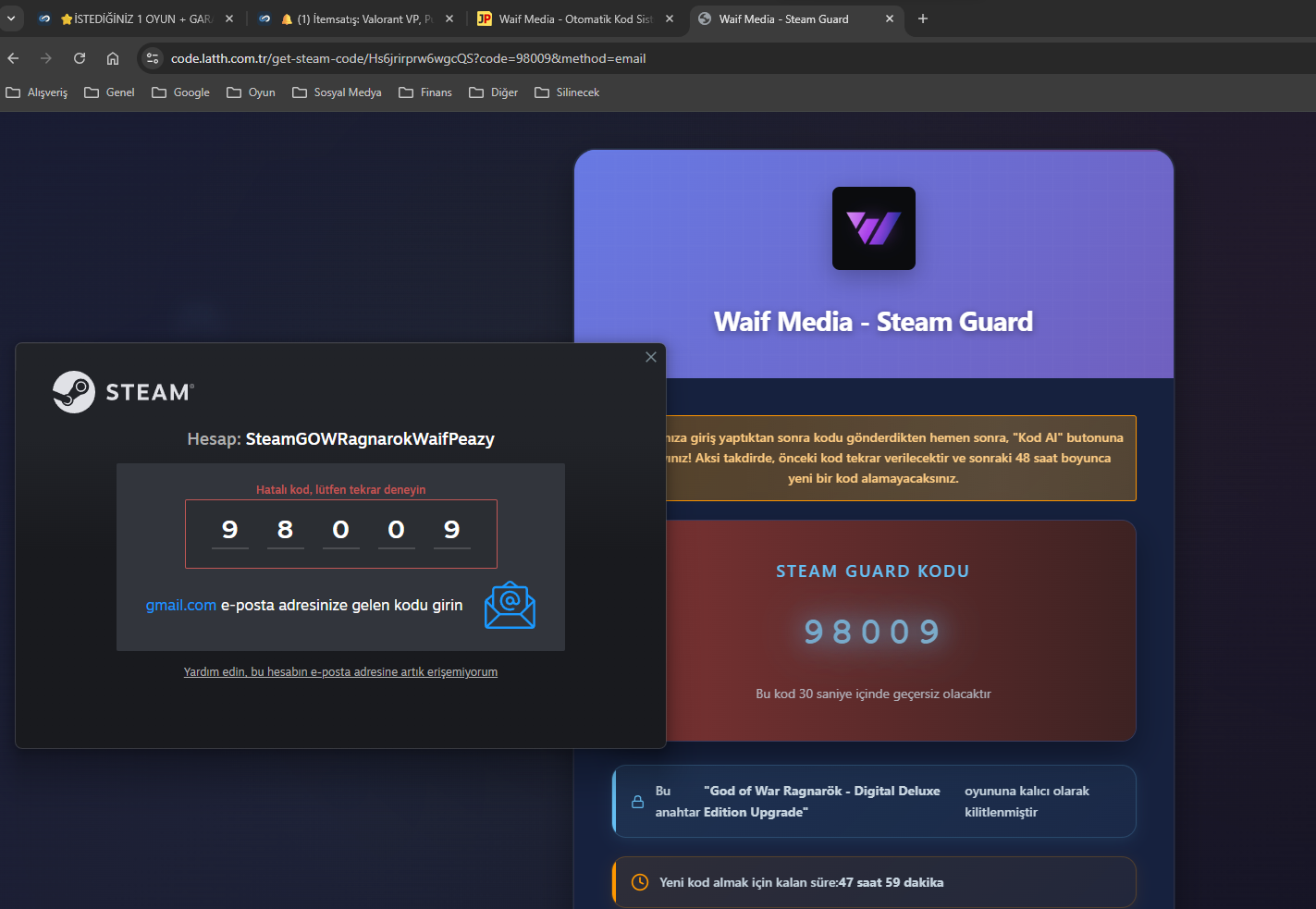
Task: Click the lock icon in game notice
Action: (637, 802)
